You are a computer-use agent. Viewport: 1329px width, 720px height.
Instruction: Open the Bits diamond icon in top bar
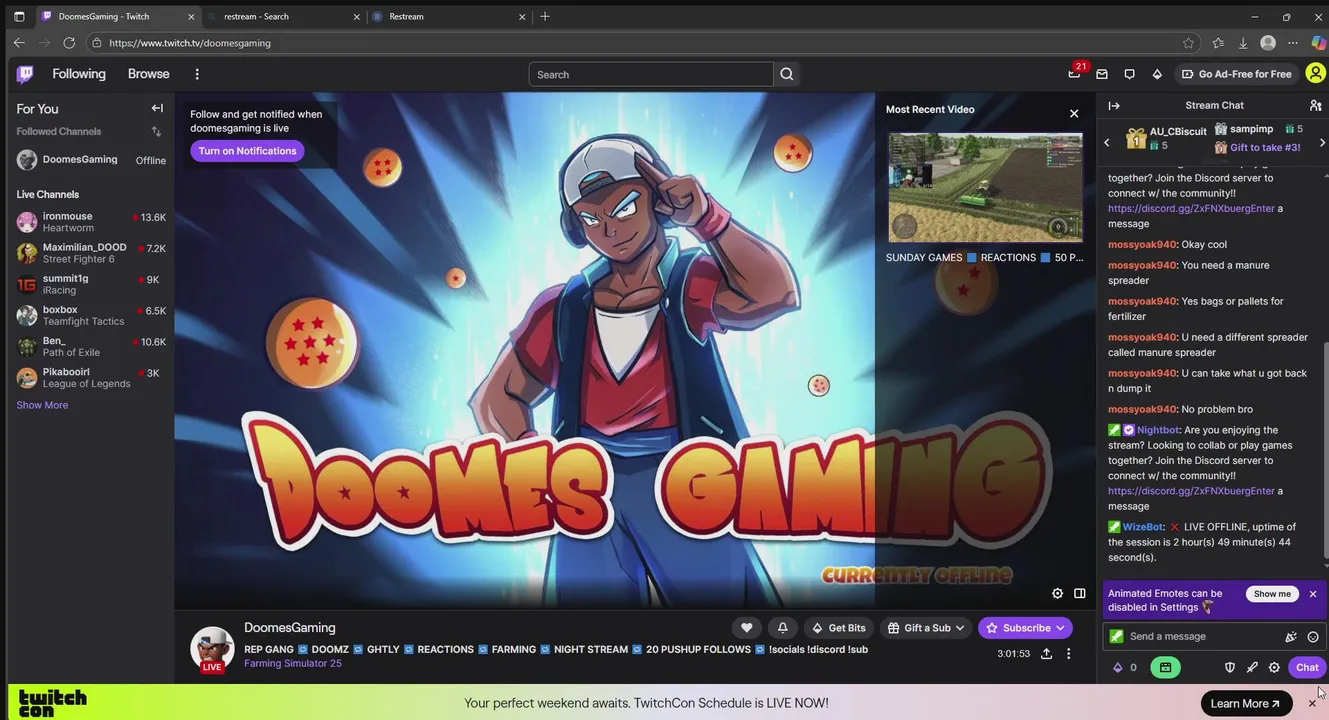[x=1157, y=74]
